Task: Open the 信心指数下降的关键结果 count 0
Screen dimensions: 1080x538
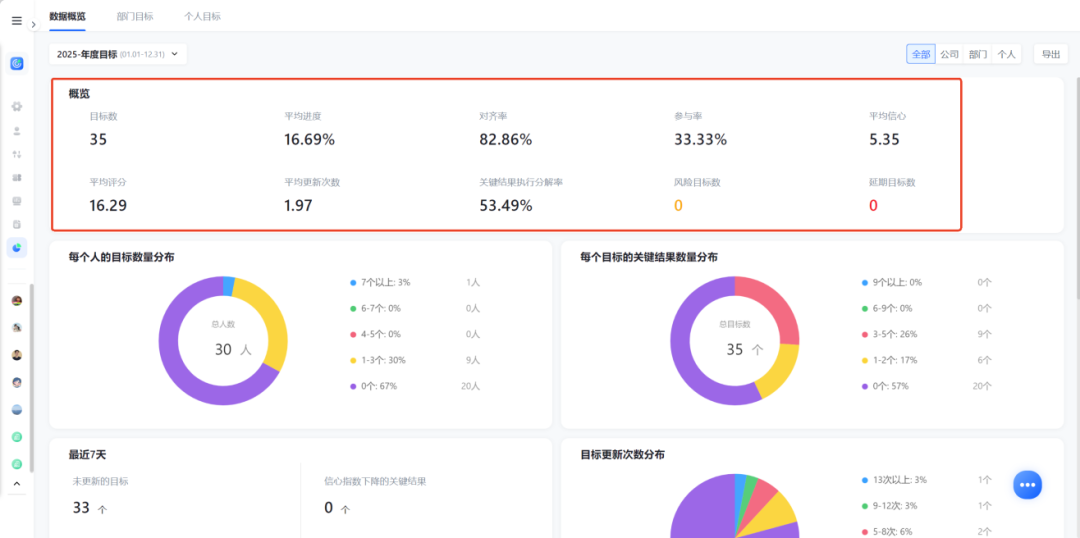Action: click(x=329, y=508)
